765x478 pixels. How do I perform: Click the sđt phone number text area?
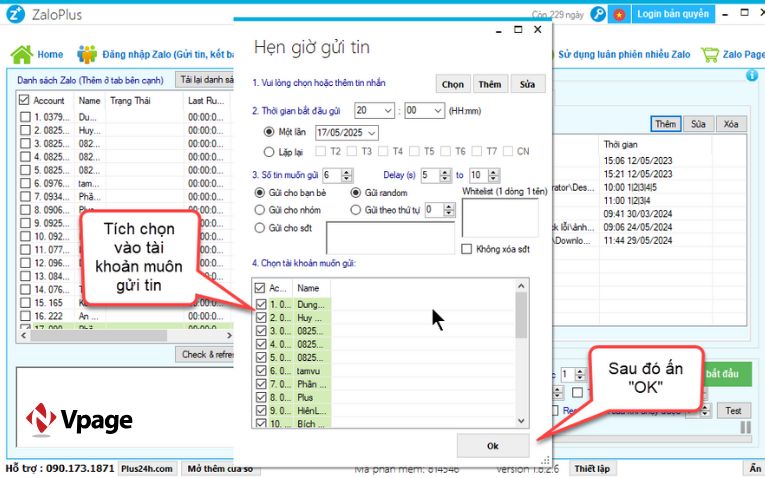coord(390,238)
